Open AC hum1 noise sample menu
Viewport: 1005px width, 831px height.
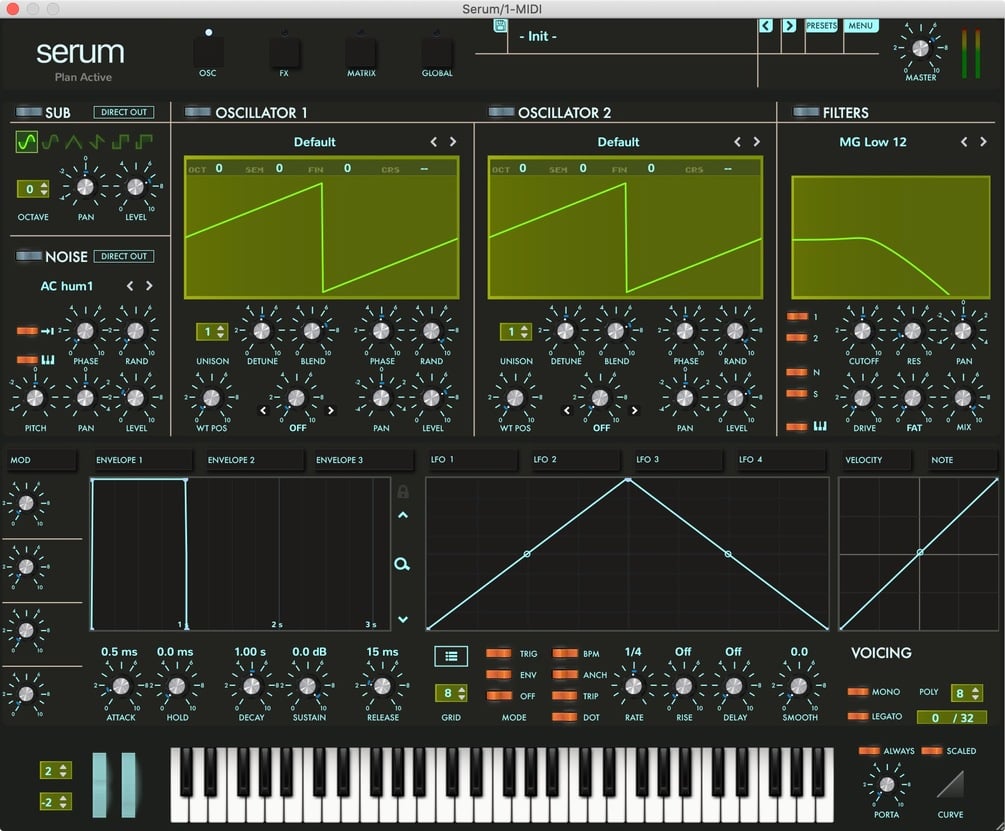coord(67,286)
